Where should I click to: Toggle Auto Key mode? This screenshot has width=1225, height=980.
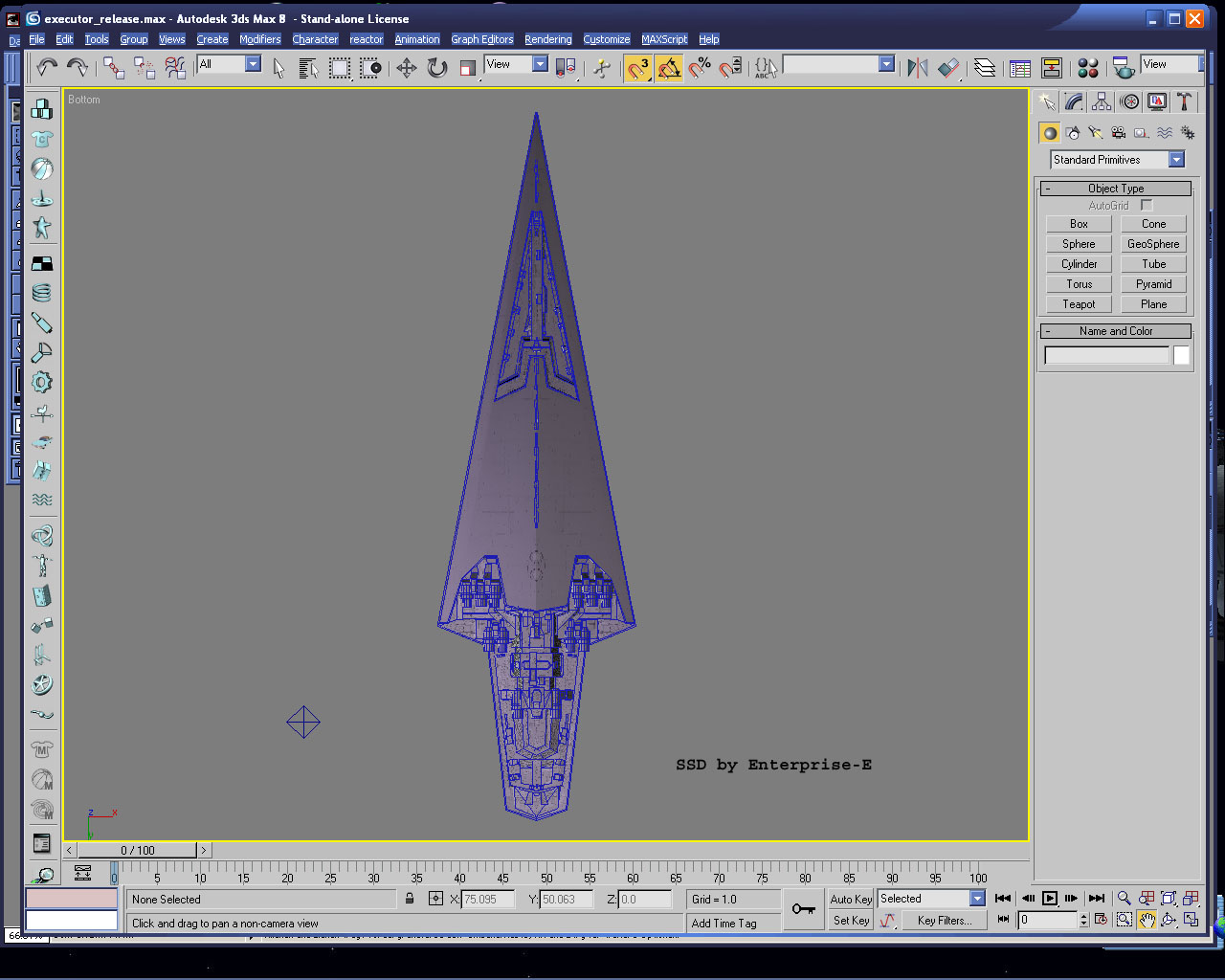(x=851, y=900)
